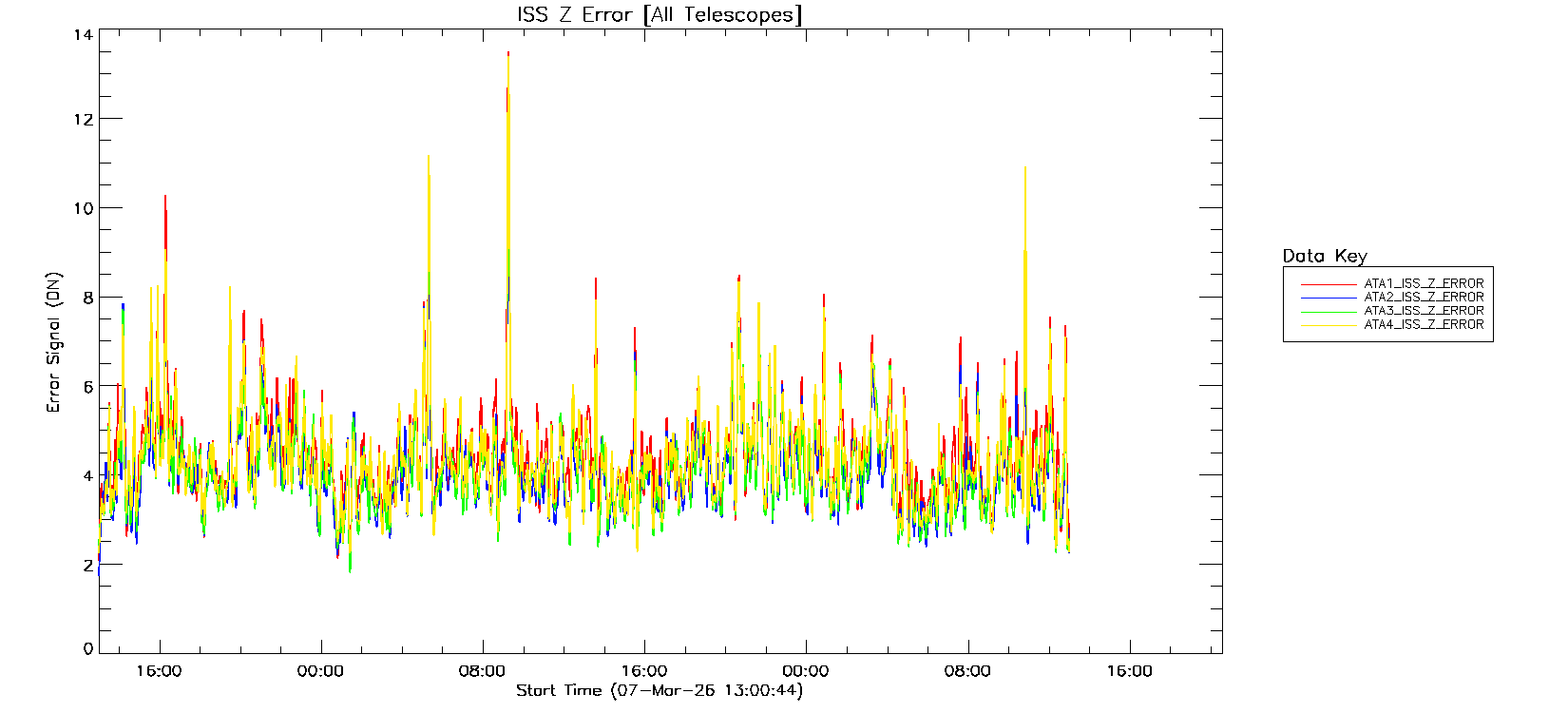Screen dimensions: 1568x713
Task: Click the highest peak near 13.5 DN
Action: (508, 55)
